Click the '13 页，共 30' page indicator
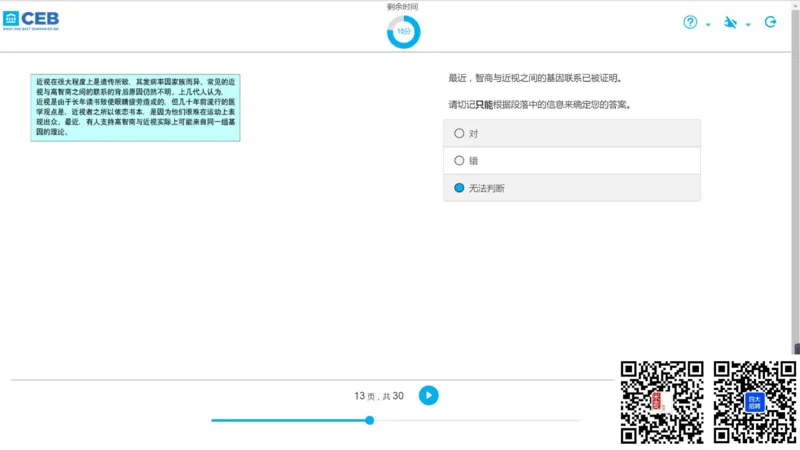800x450 pixels. click(379, 396)
